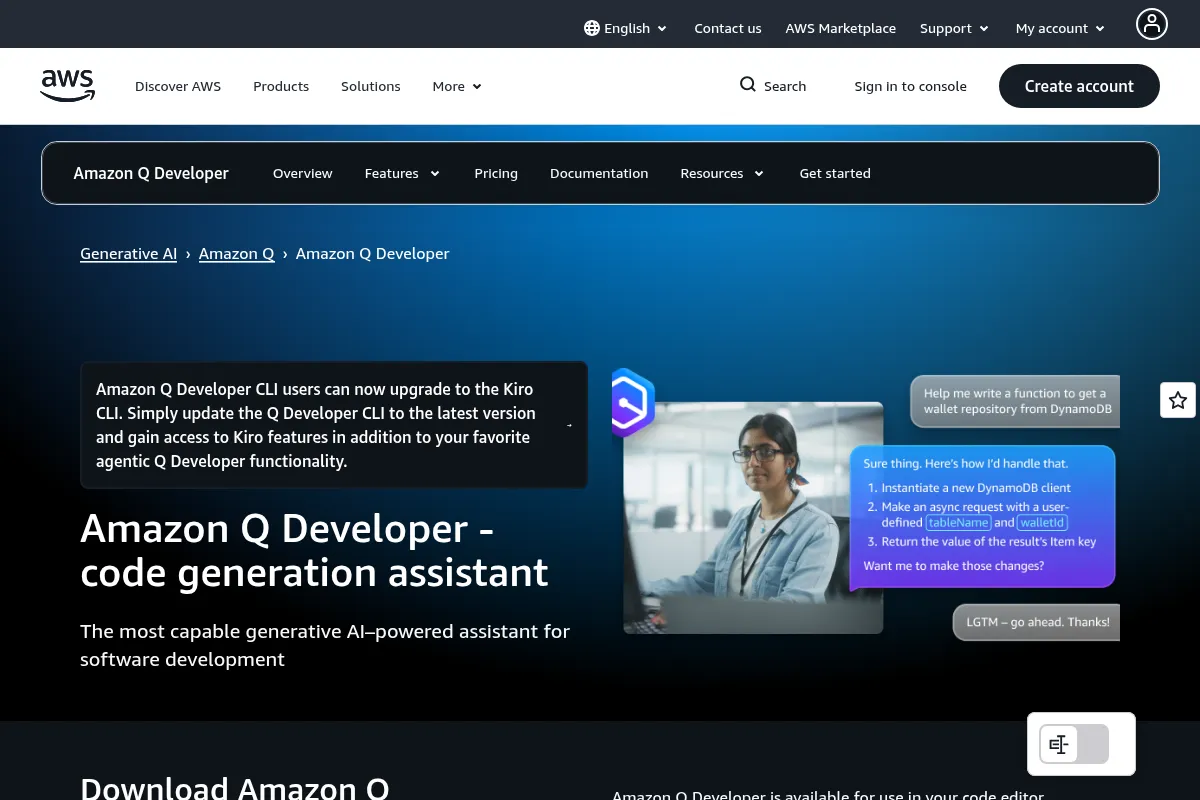Click the 'LGTM – go ahead. Thanks!' bubble
1200x800 pixels.
click(x=1036, y=622)
